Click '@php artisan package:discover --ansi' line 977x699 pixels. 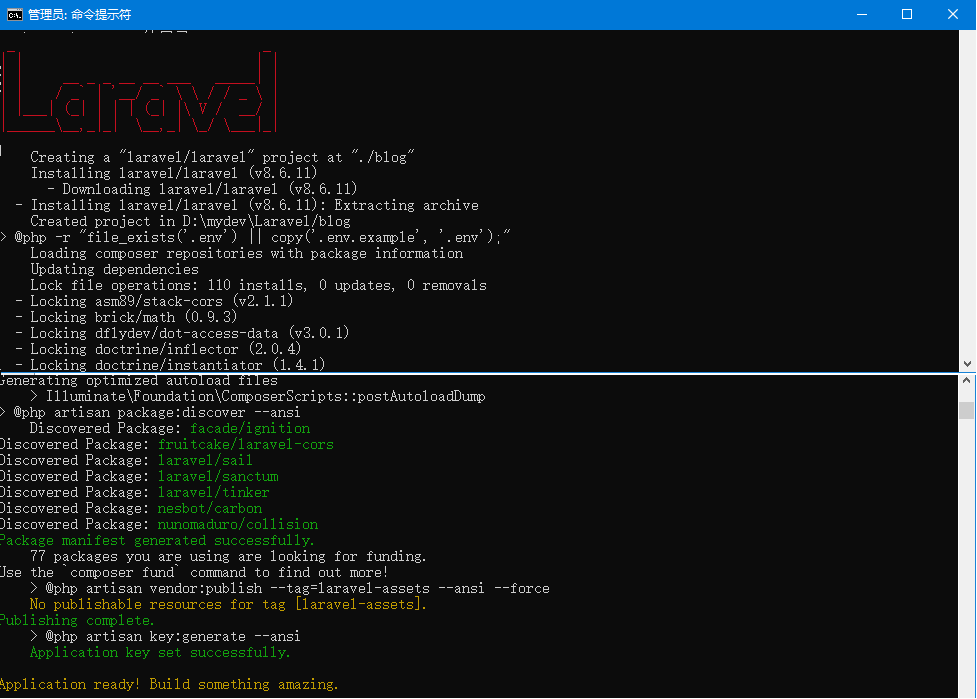pos(150,412)
